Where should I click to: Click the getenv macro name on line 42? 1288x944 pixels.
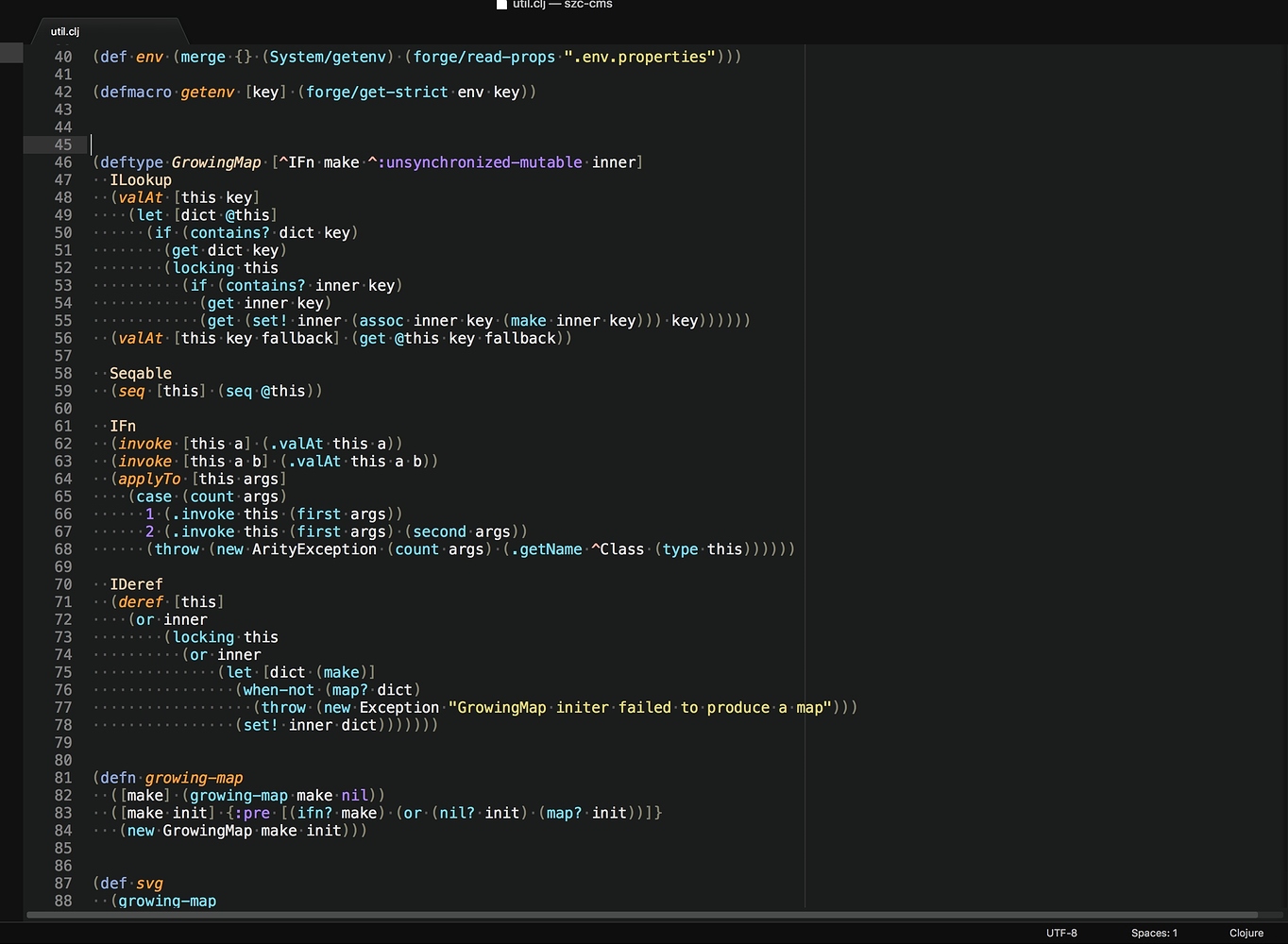point(208,92)
